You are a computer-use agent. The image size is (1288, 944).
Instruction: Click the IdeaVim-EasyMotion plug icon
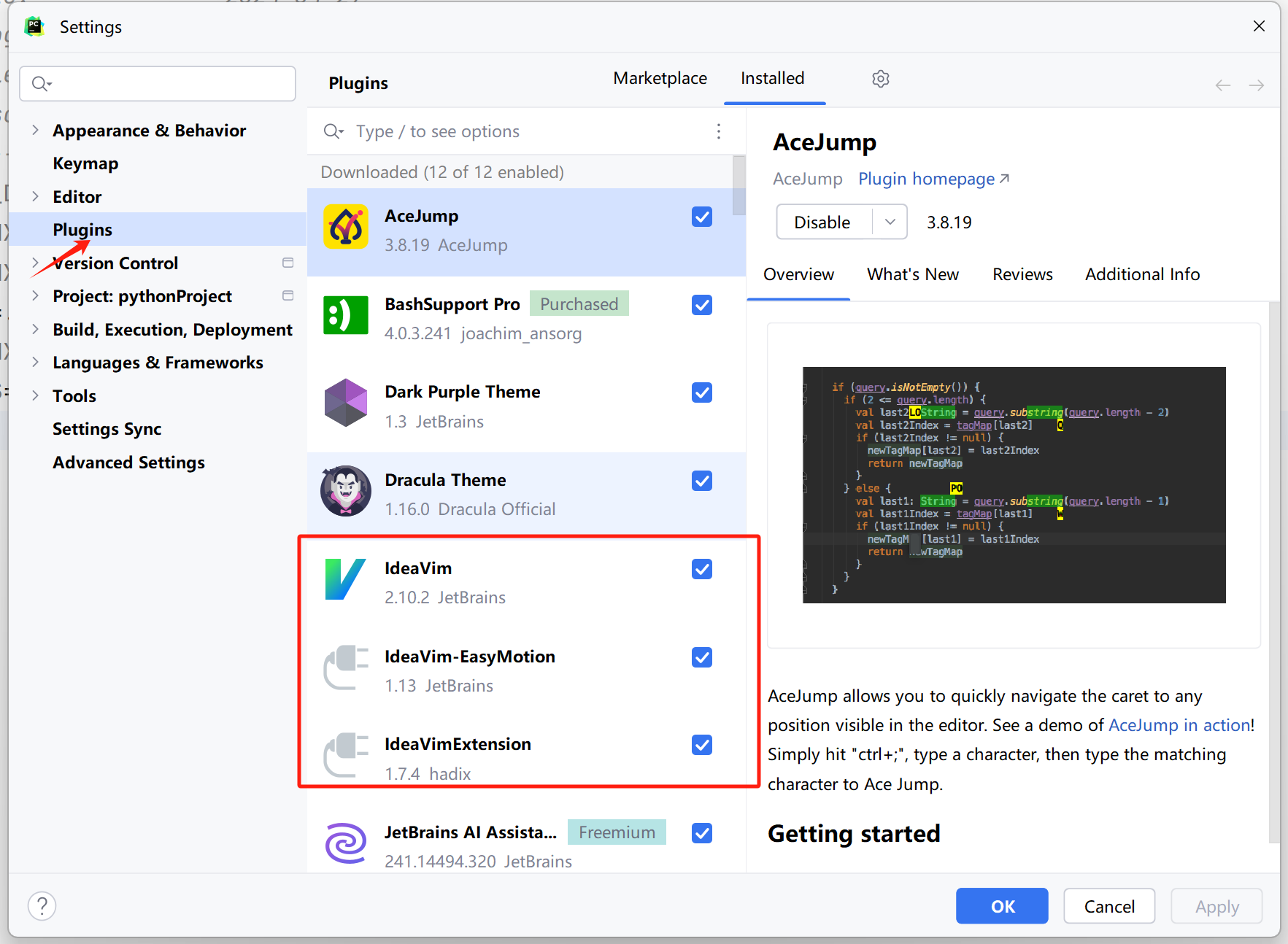point(346,668)
